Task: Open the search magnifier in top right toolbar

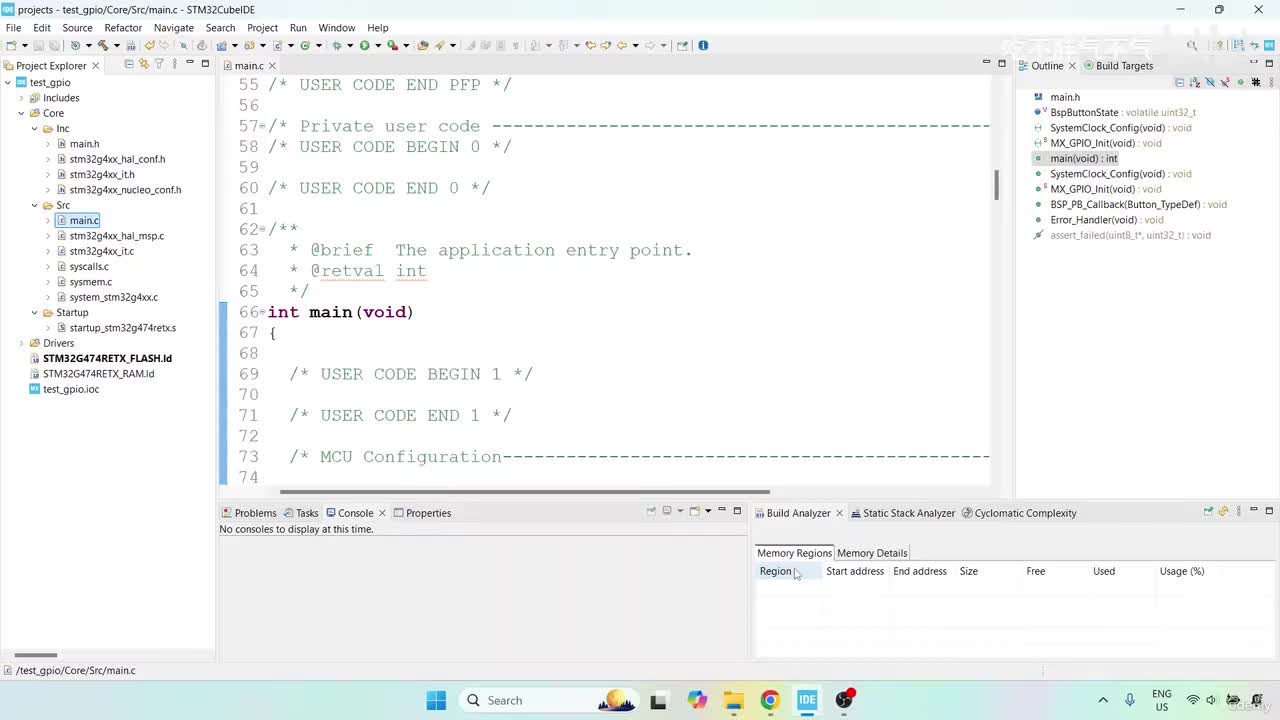Action: coord(1192,45)
